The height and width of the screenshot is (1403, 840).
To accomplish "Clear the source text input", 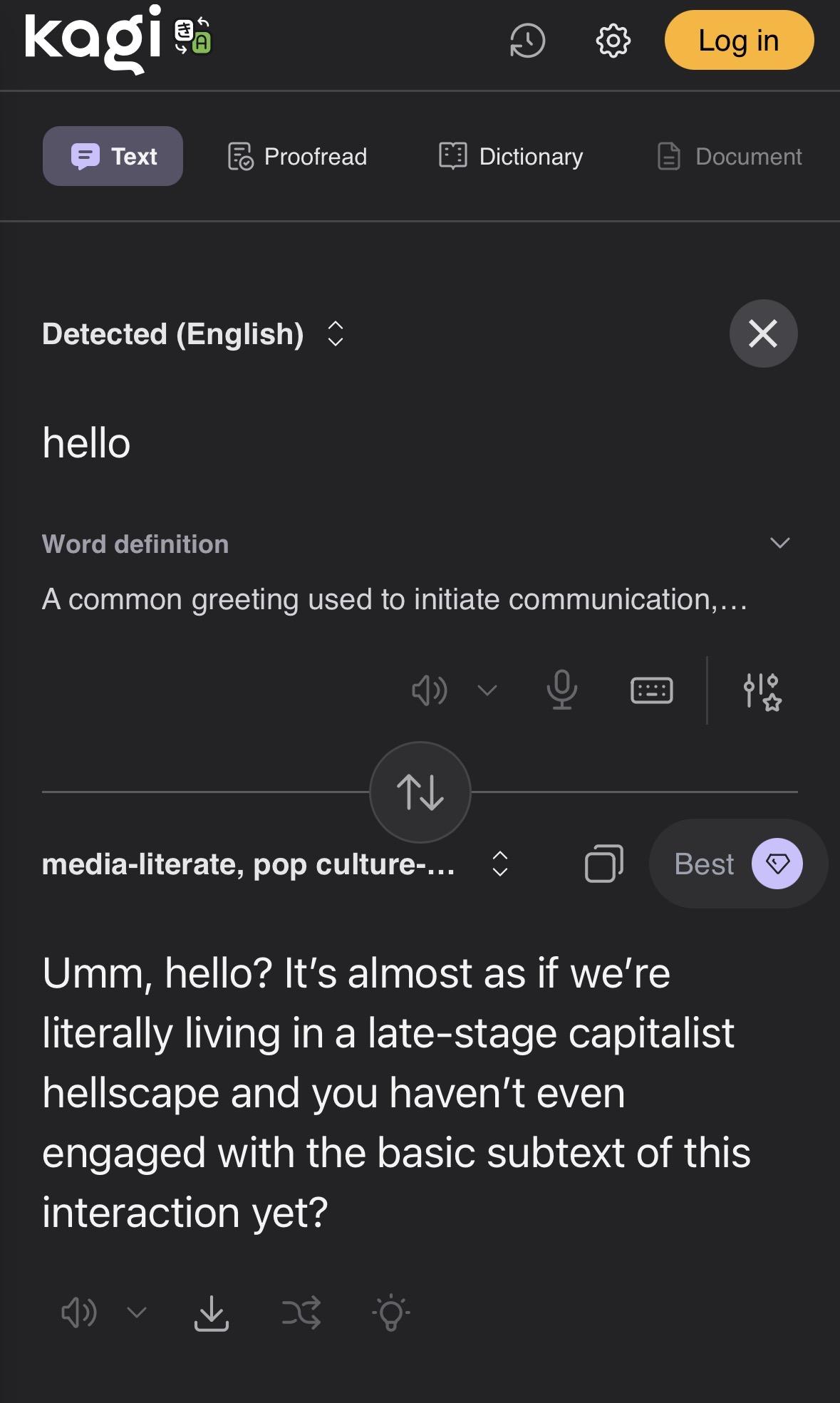I will pyautogui.click(x=762, y=333).
